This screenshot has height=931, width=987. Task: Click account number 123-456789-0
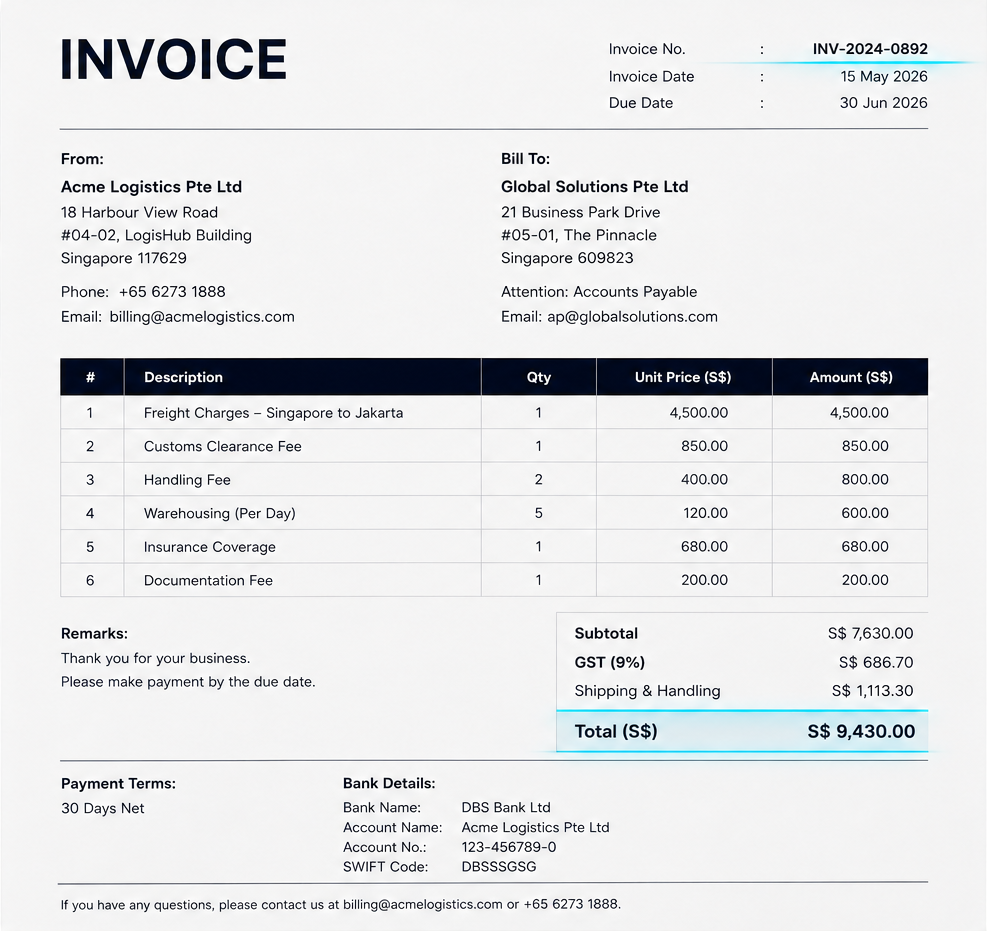coord(509,847)
